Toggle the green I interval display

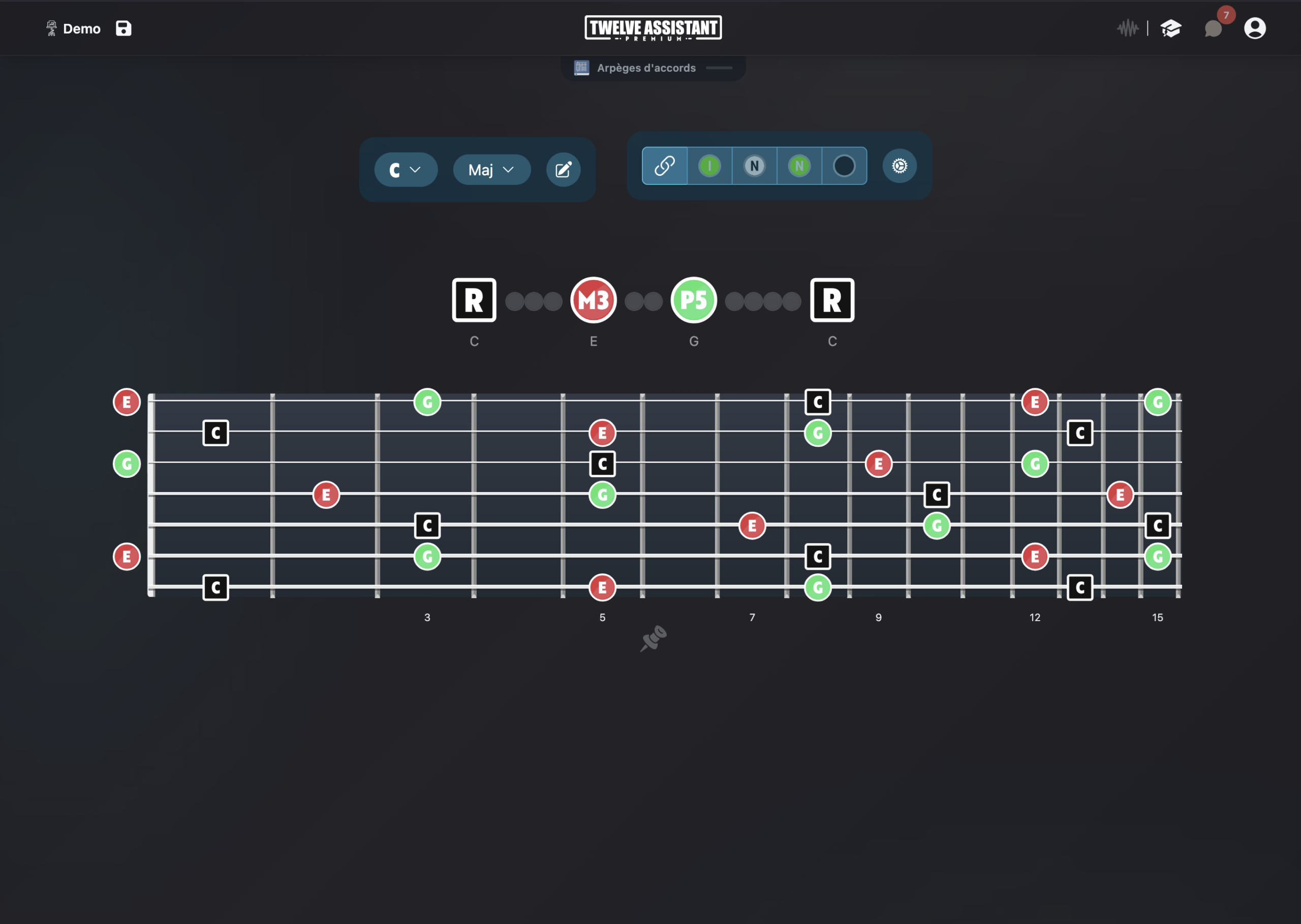709,166
